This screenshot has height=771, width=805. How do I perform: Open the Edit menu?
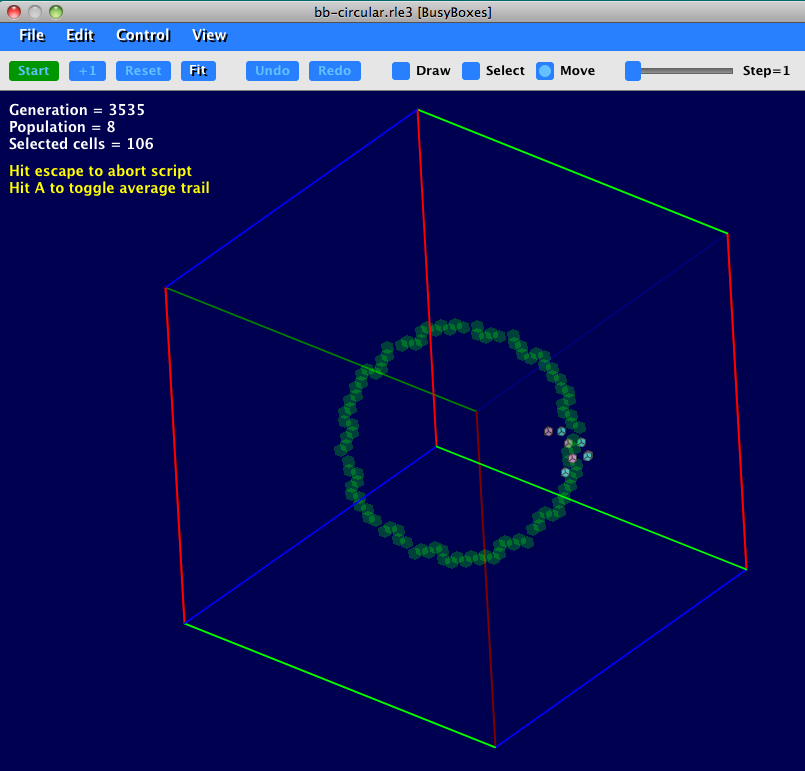pos(81,35)
